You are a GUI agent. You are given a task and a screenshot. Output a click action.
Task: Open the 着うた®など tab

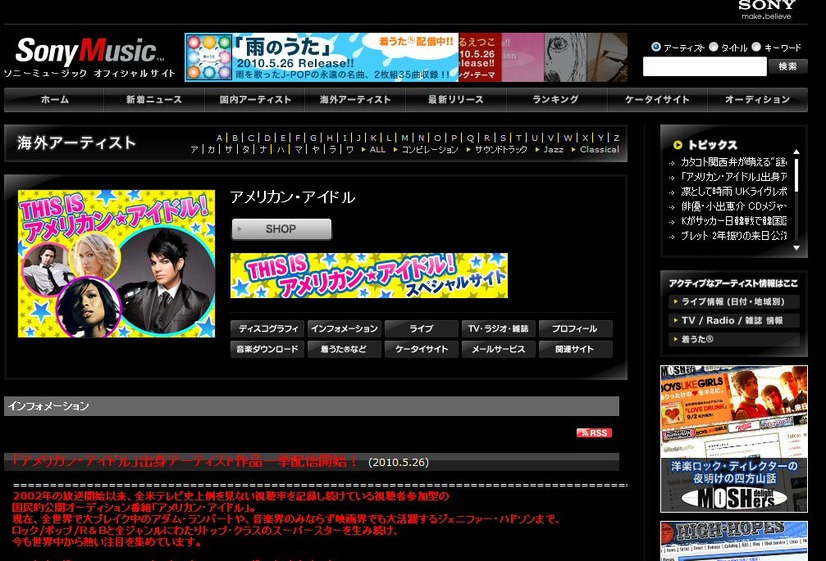click(344, 349)
